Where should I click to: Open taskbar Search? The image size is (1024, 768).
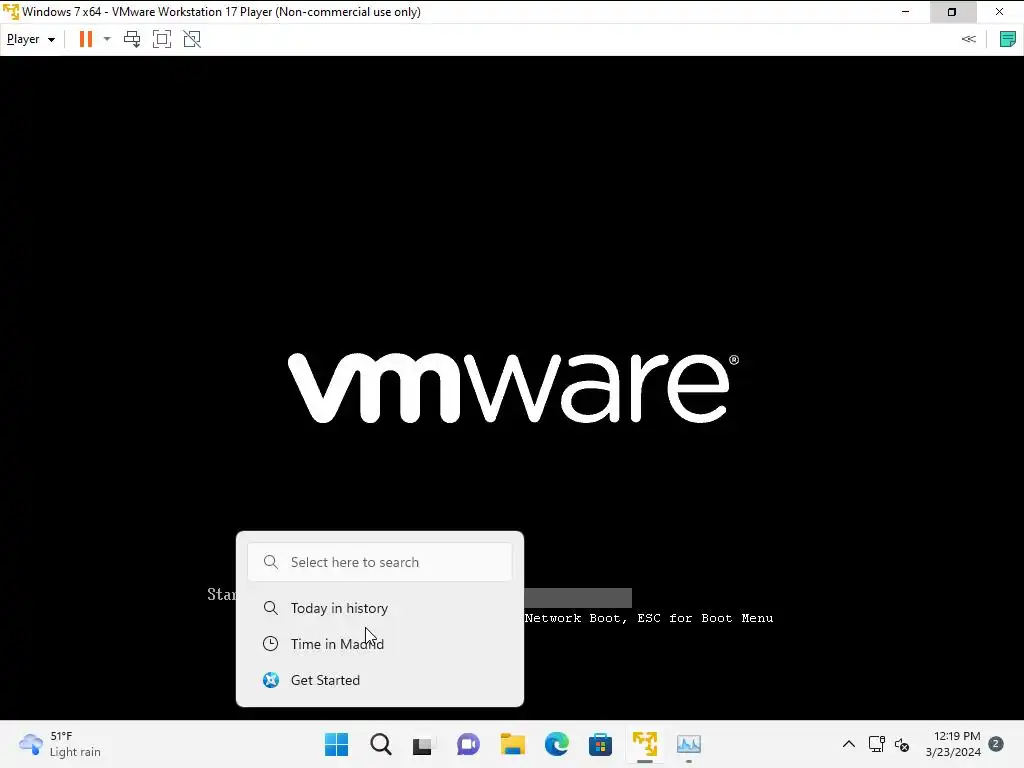pos(381,744)
